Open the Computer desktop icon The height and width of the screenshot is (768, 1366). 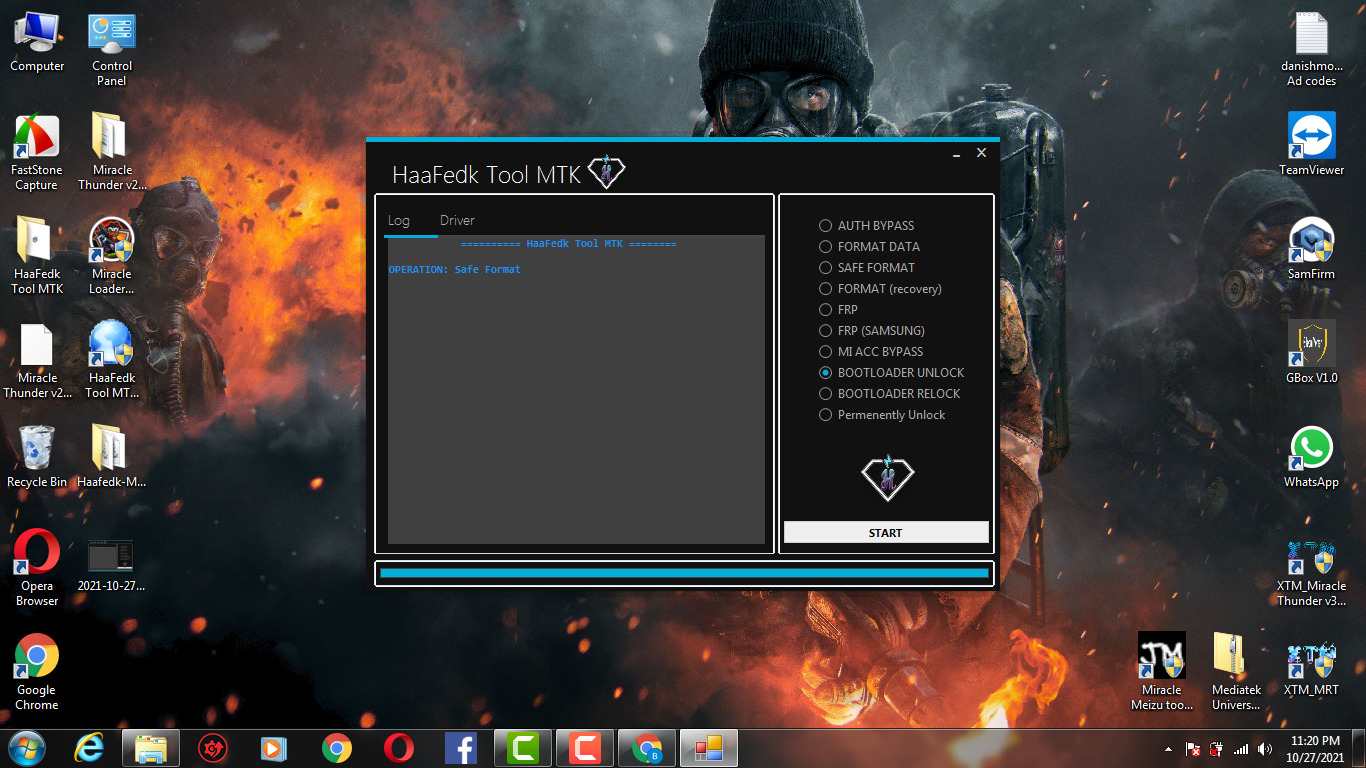click(37, 43)
